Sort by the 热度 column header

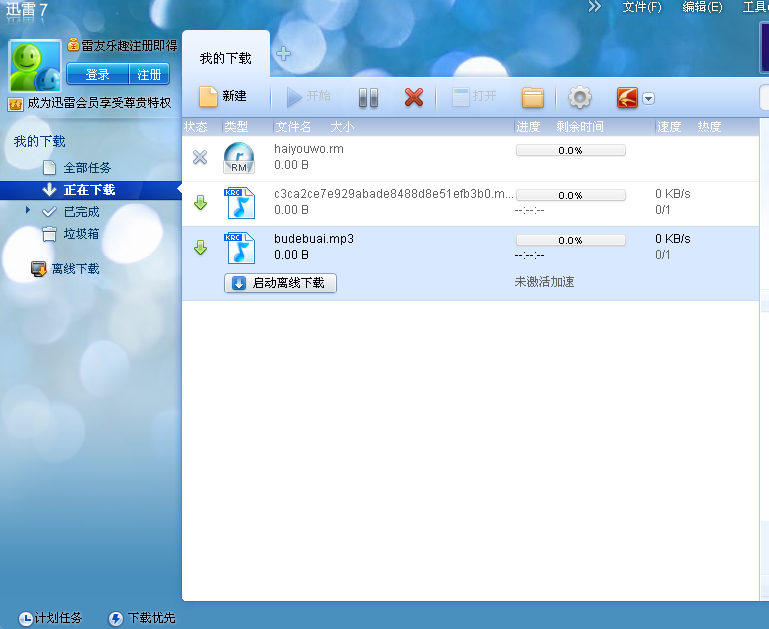point(709,127)
